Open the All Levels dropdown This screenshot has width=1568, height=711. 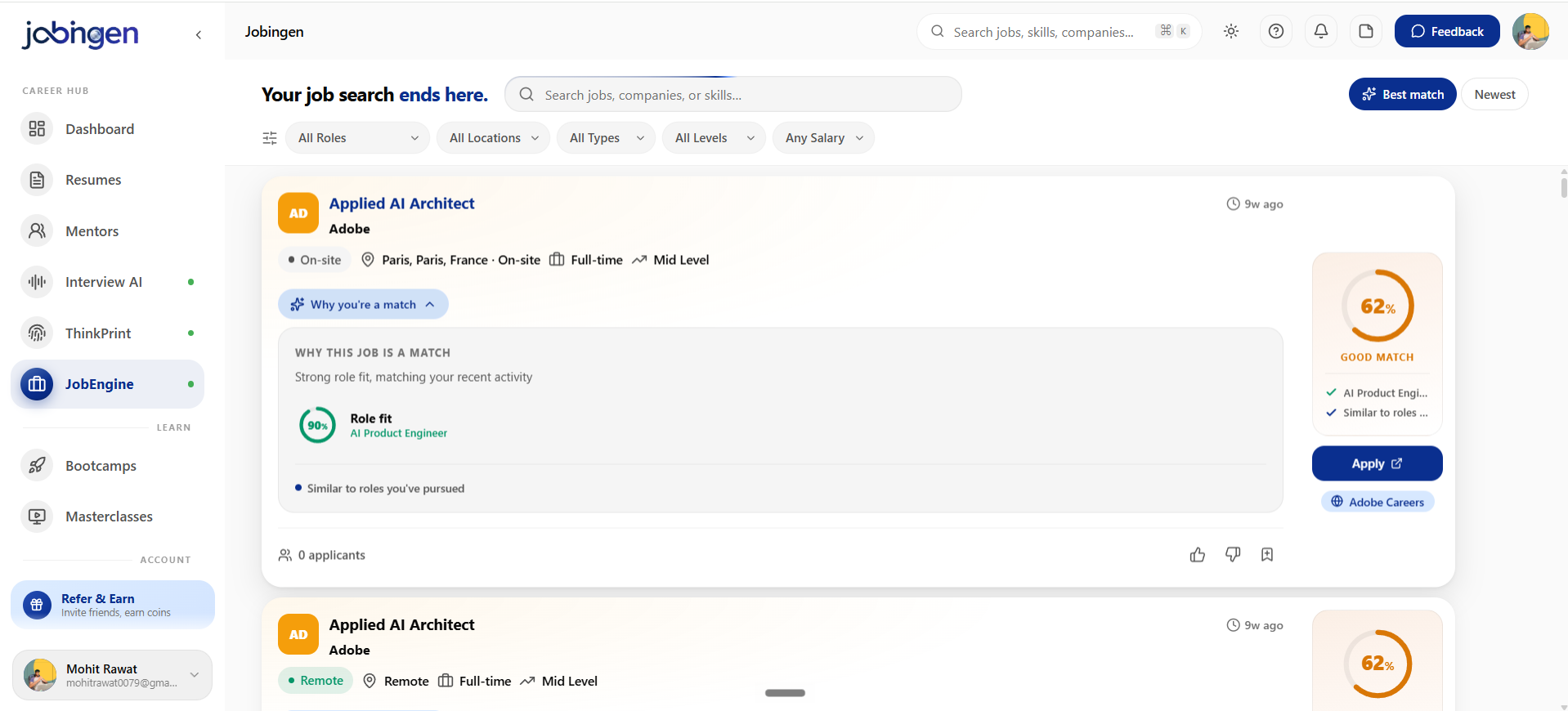(x=714, y=138)
